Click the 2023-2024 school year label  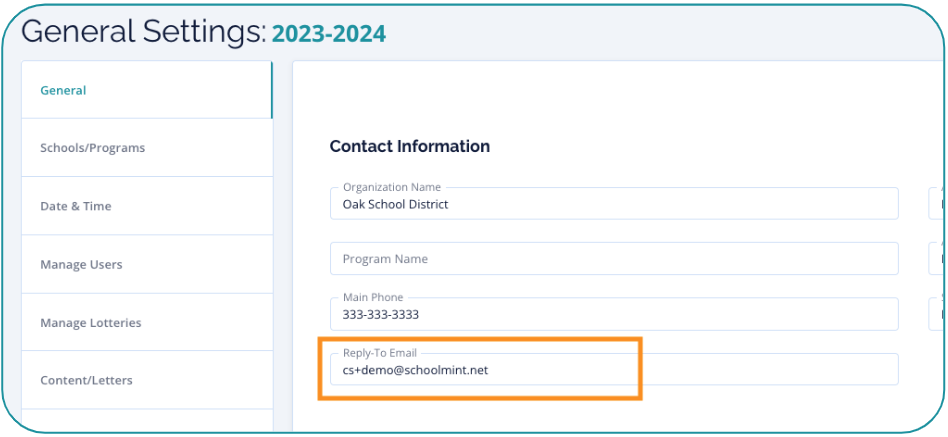point(329,34)
